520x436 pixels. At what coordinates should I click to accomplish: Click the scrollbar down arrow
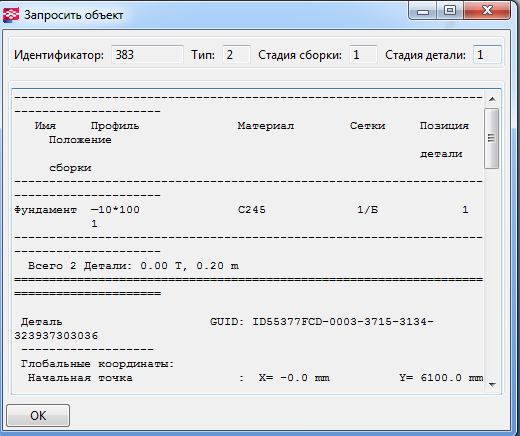(492, 385)
